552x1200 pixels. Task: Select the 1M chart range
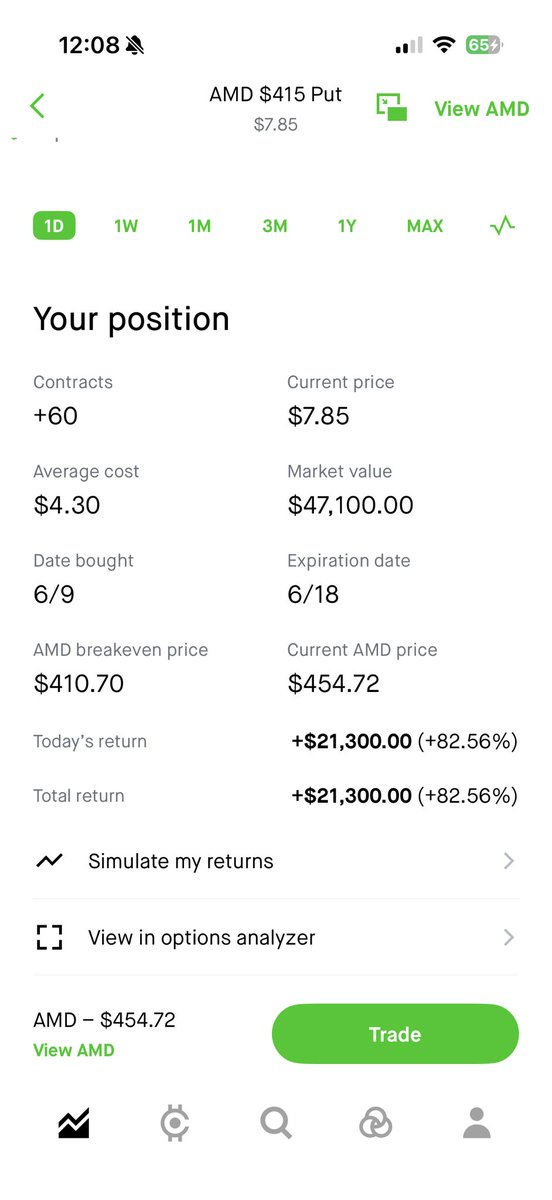tap(200, 226)
